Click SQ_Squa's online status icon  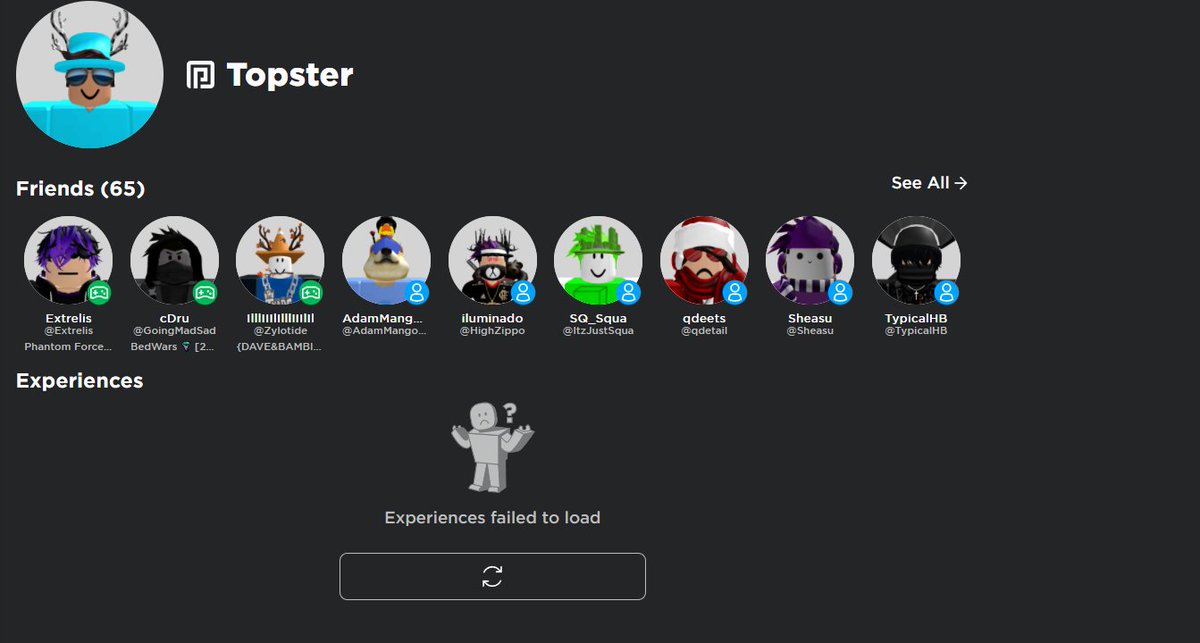pyautogui.click(x=627, y=292)
